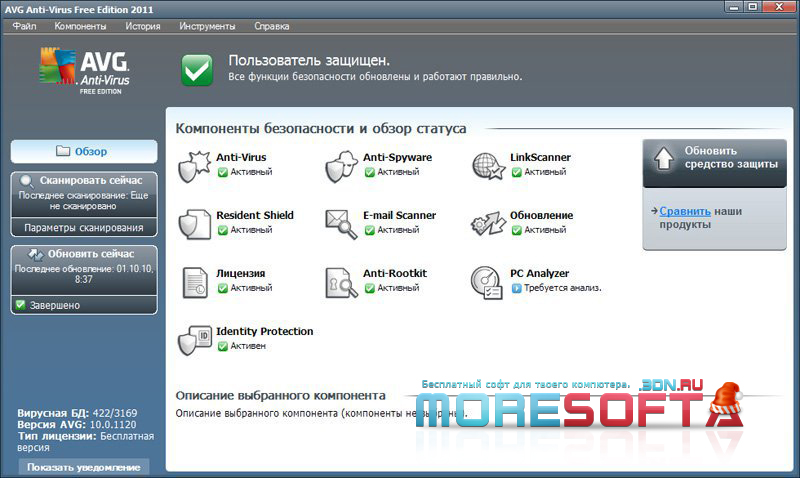The image size is (800, 478).
Task: Click LinkScanner Активный status check icon
Action: pos(516,172)
